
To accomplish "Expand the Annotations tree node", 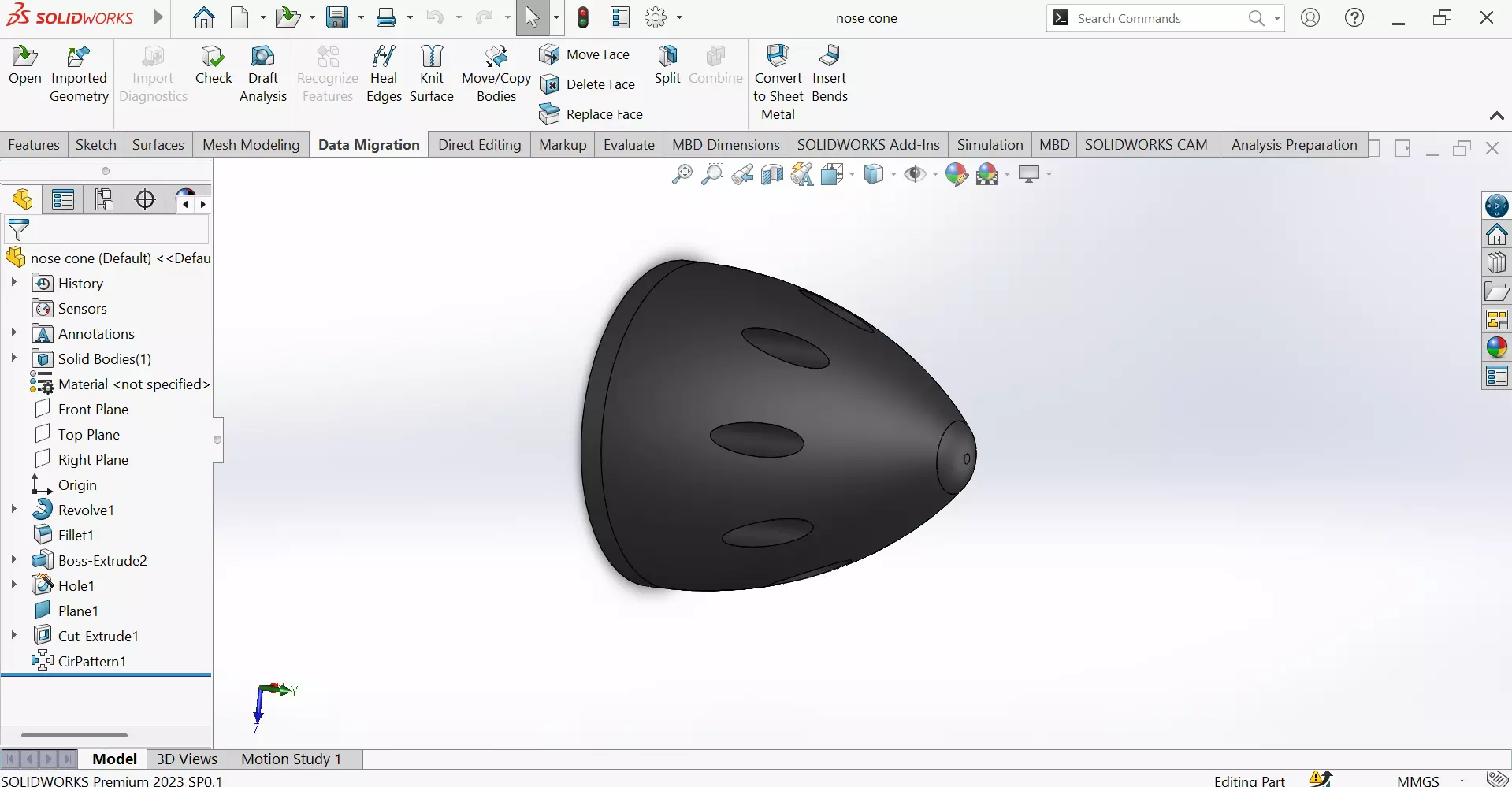I will (x=13, y=332).
